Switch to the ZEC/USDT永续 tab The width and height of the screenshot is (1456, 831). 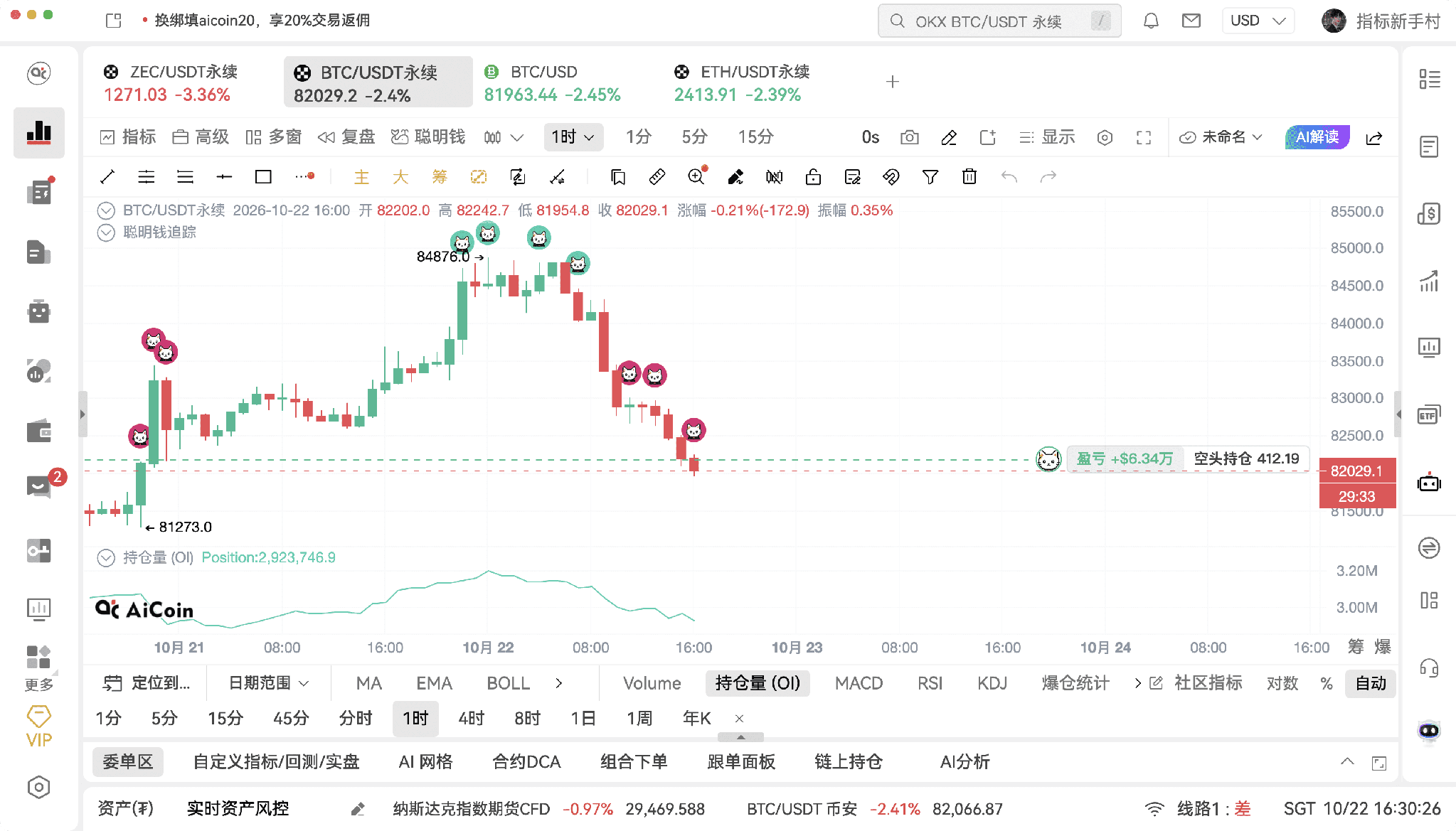[x=171, y=82]
